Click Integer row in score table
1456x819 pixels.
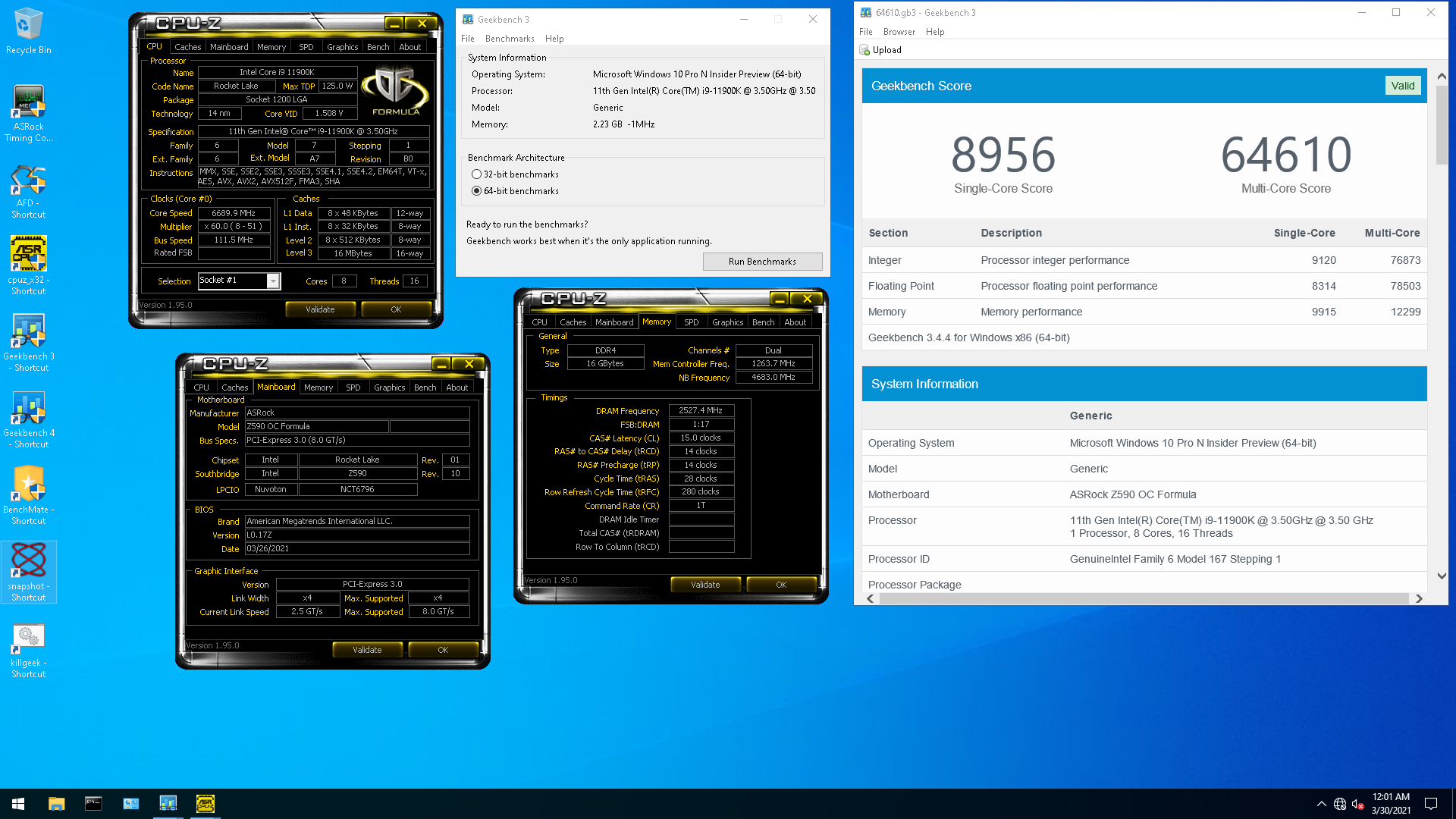(x=1144, y=260)
